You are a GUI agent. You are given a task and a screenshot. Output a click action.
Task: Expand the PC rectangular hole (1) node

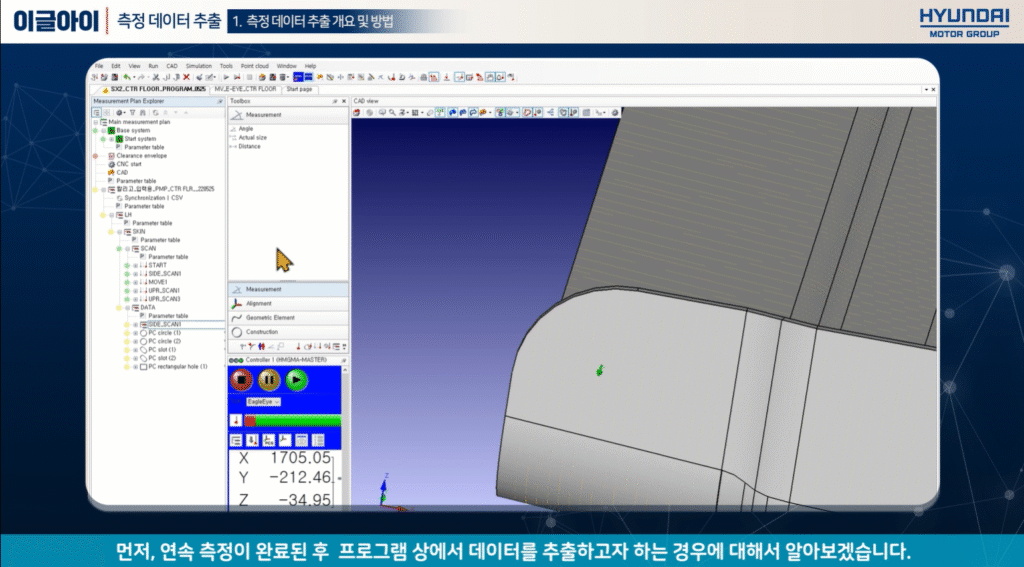[x=136, y=366]
